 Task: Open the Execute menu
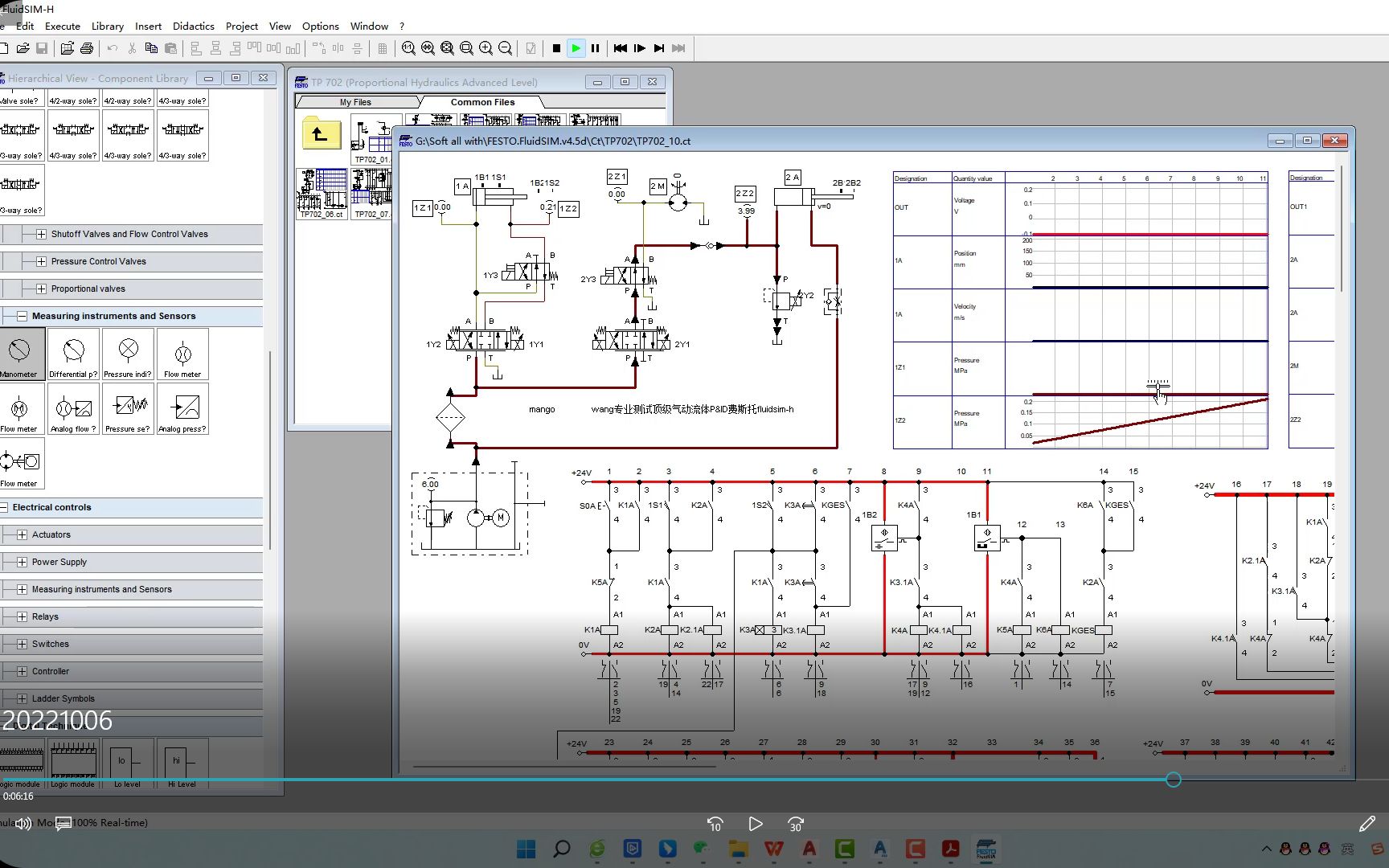[x=63, y=26]
